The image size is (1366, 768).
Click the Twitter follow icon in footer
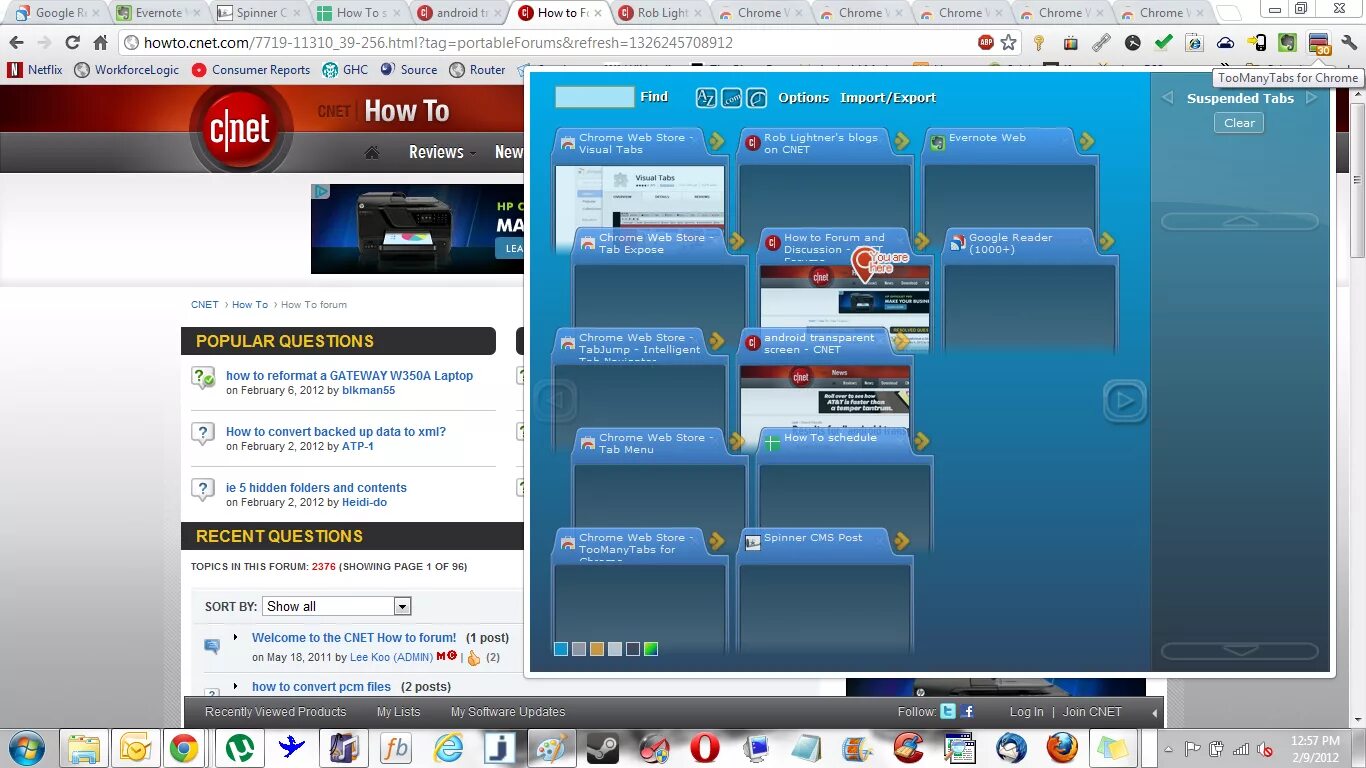pos(947,711)
